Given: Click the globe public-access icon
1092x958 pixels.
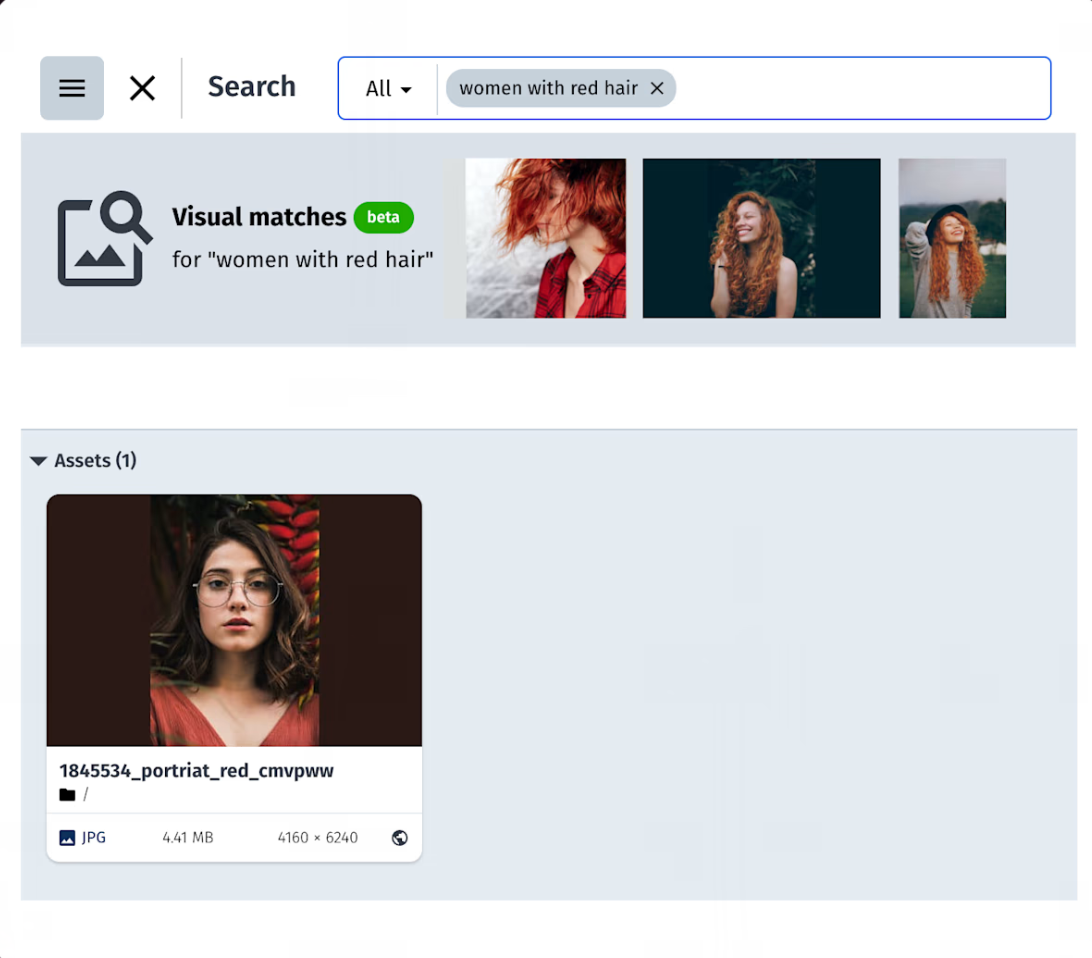Looking at the screenshot, I should pos(400,838).
